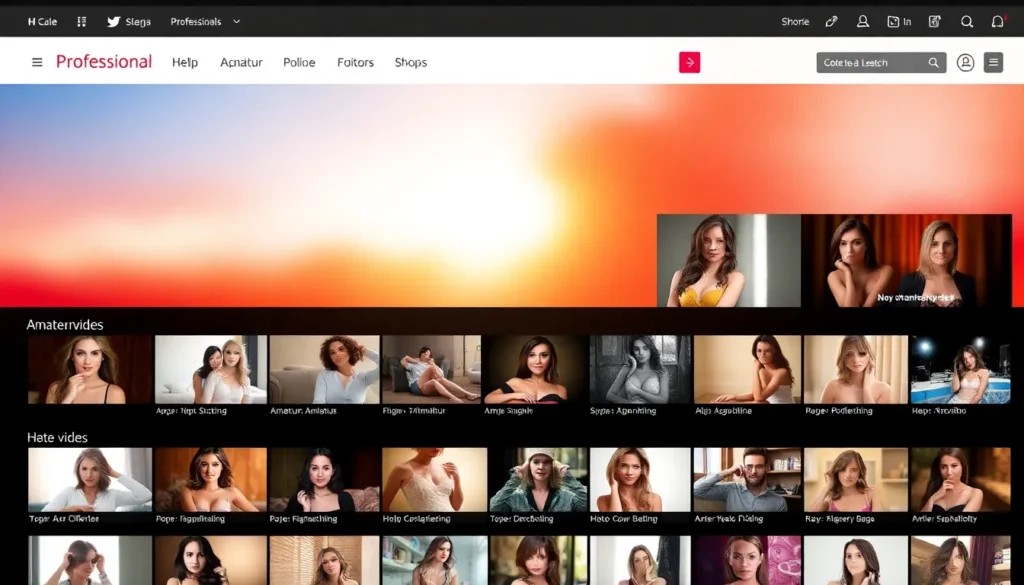Click the search magnifier inside search box
This screenshot has width=1024, height=585.
(x=934, y=62)
